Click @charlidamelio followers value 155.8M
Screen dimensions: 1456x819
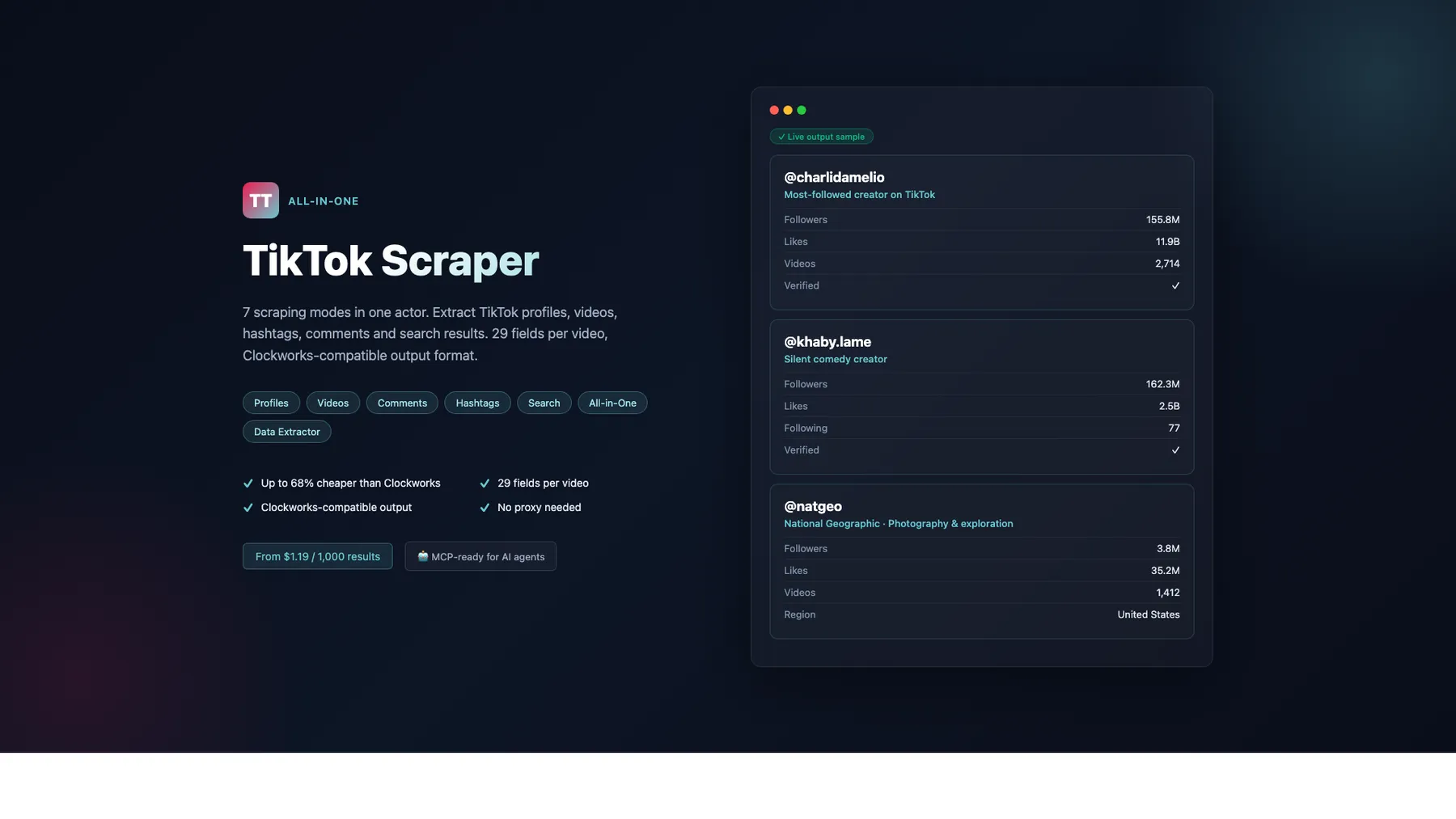[1162, 220]
